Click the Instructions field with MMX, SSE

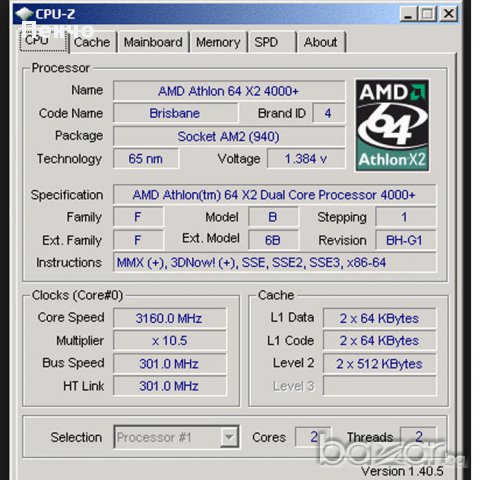[274, 263]
